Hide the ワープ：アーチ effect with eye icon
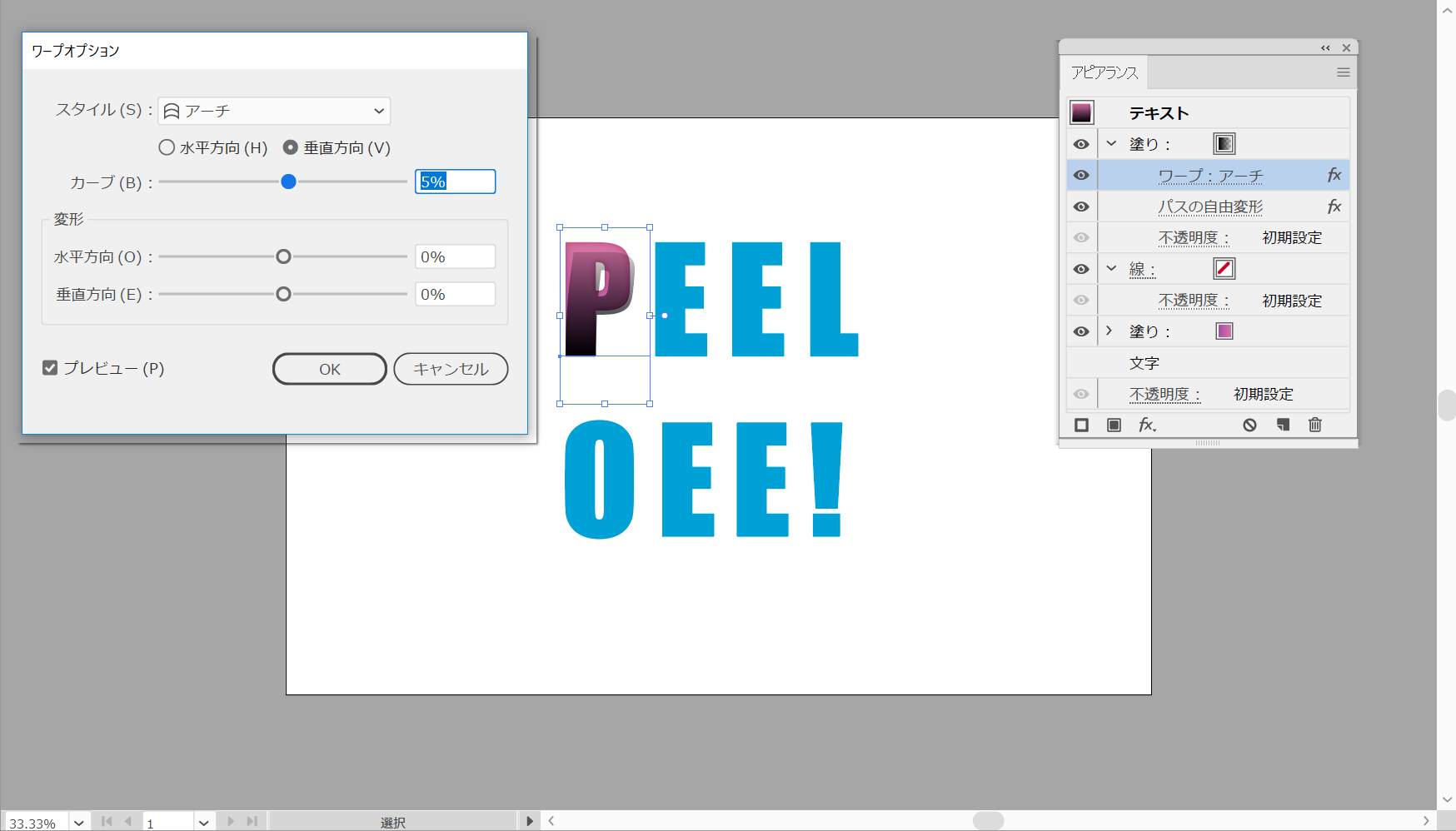1456x831 pixels. (x=1081, y=176)
